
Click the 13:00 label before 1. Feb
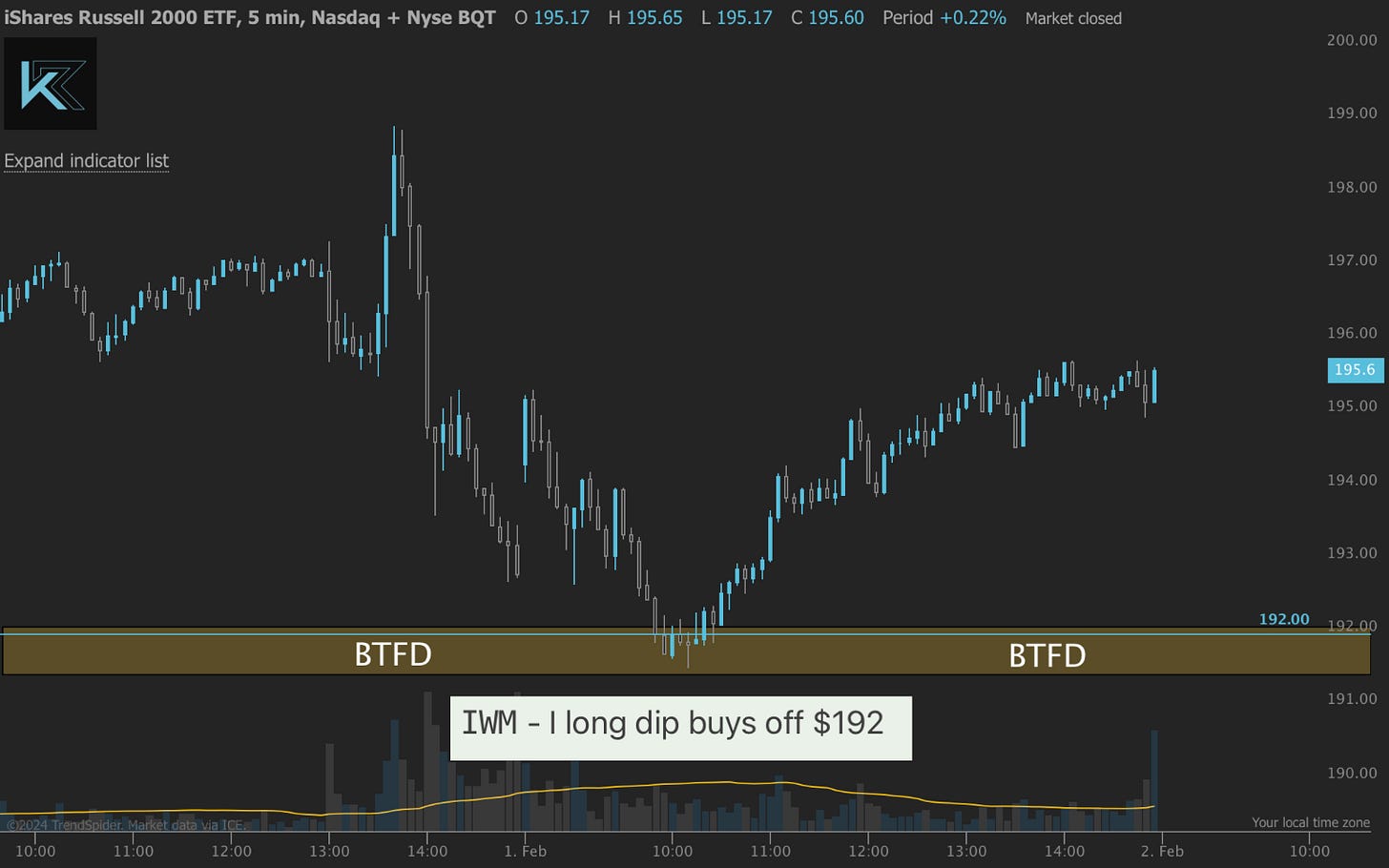point(329,851)
